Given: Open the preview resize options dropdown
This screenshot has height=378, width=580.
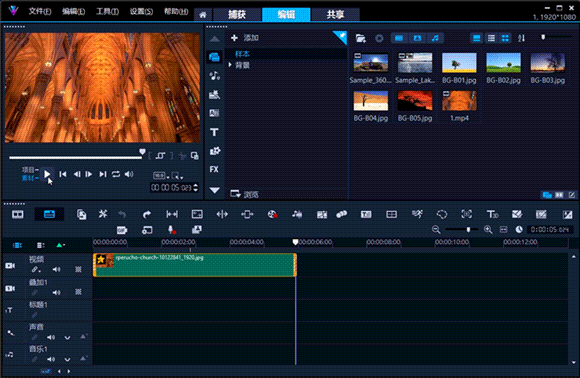Looking at the screenshot, I should tap(177, 176).
